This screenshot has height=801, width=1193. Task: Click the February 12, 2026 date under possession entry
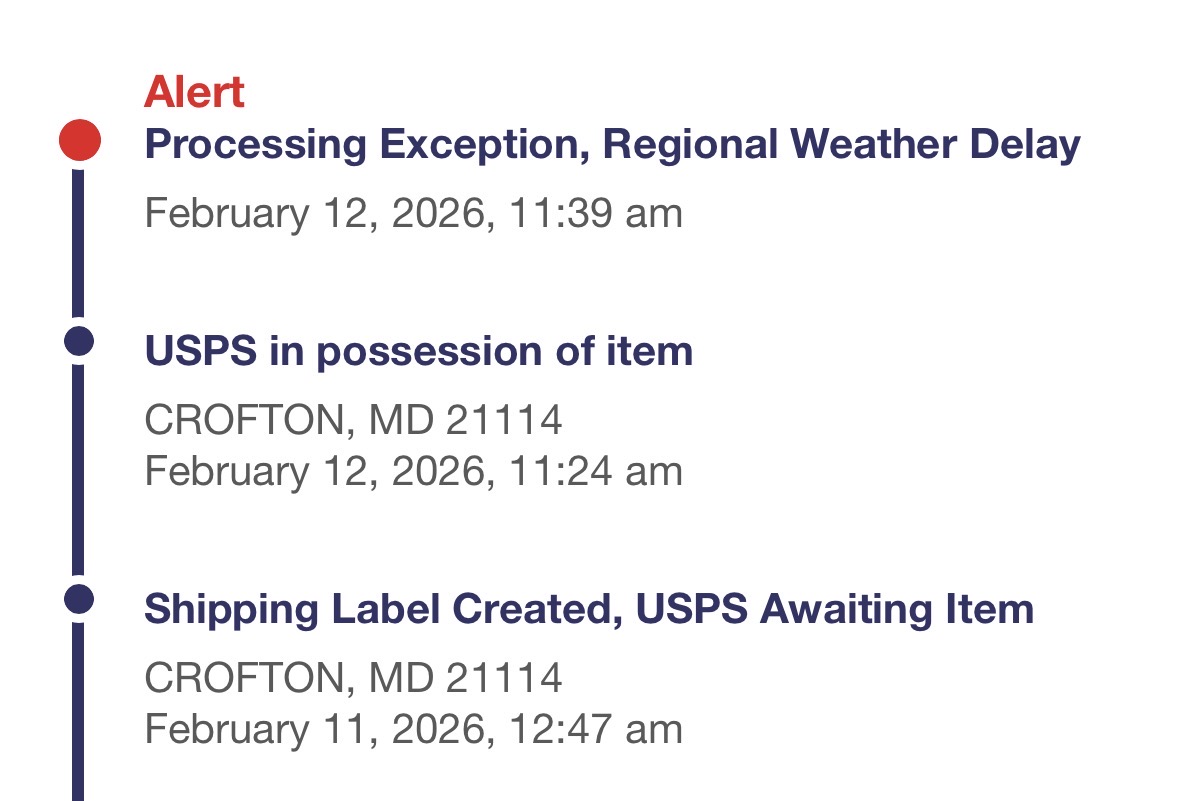point(318,471)
